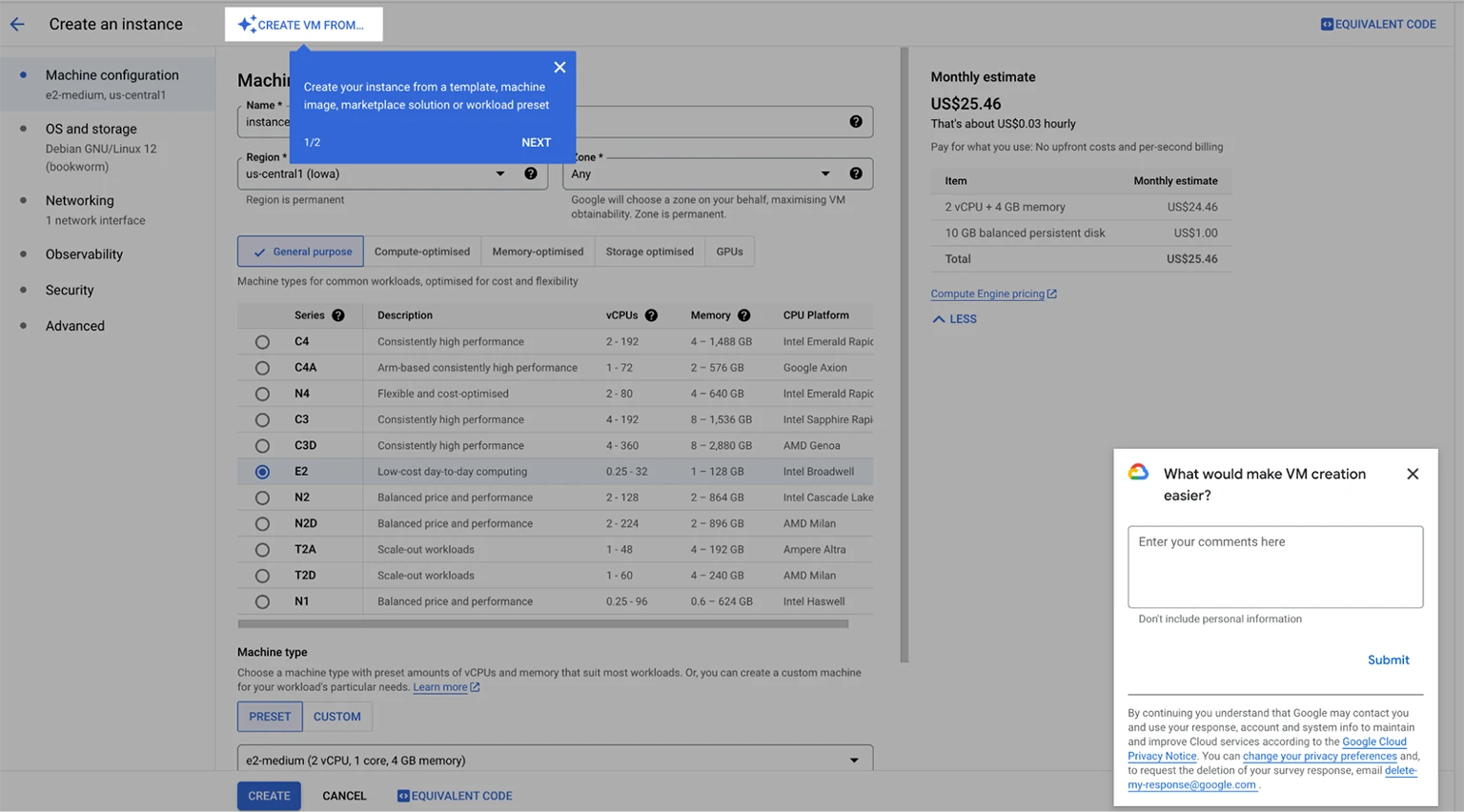Advance the tooltip with NEXT
Image resolution: width=1464 pixels, height=812 pixels.
536,142
